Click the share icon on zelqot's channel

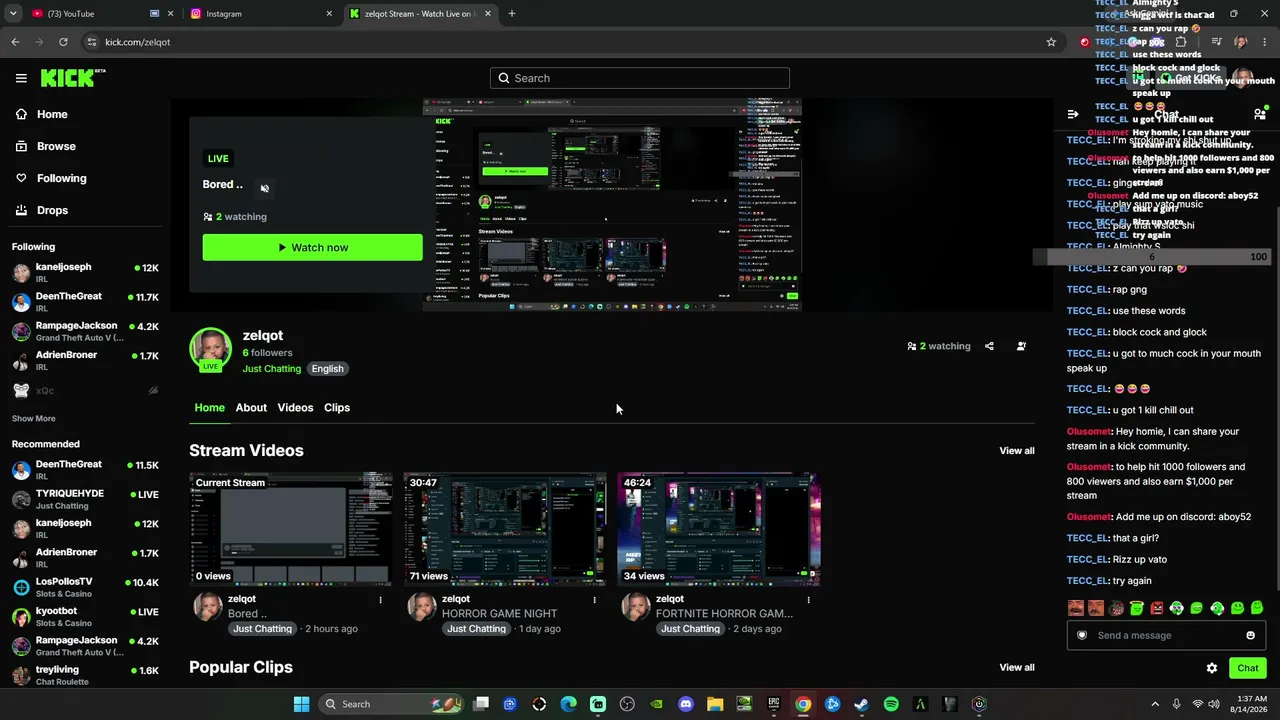coord(989,346)
